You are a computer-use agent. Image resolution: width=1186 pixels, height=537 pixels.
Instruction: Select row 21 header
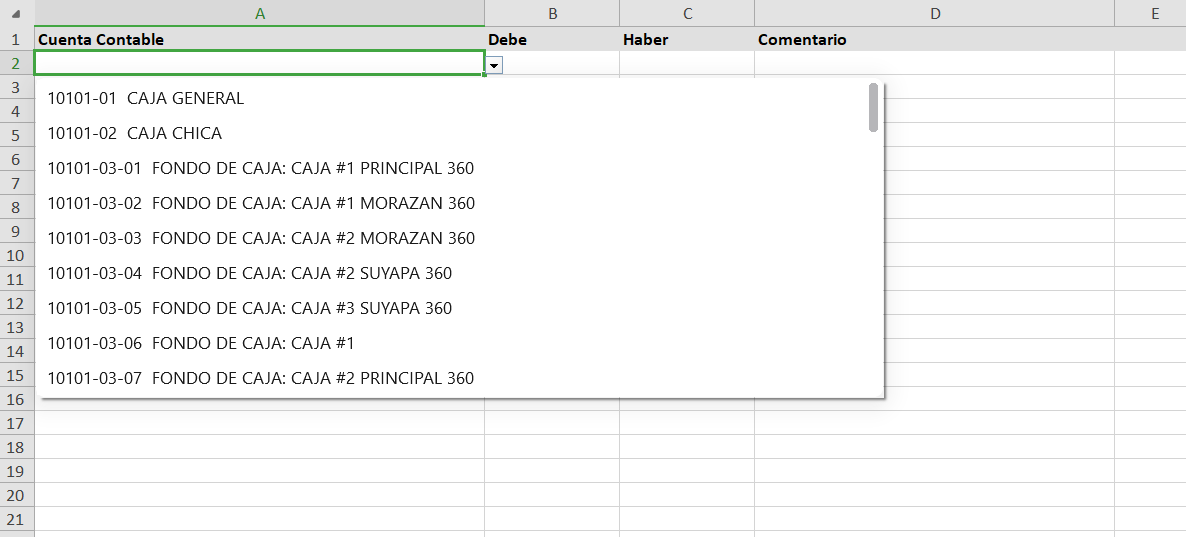tap(17, 520)
